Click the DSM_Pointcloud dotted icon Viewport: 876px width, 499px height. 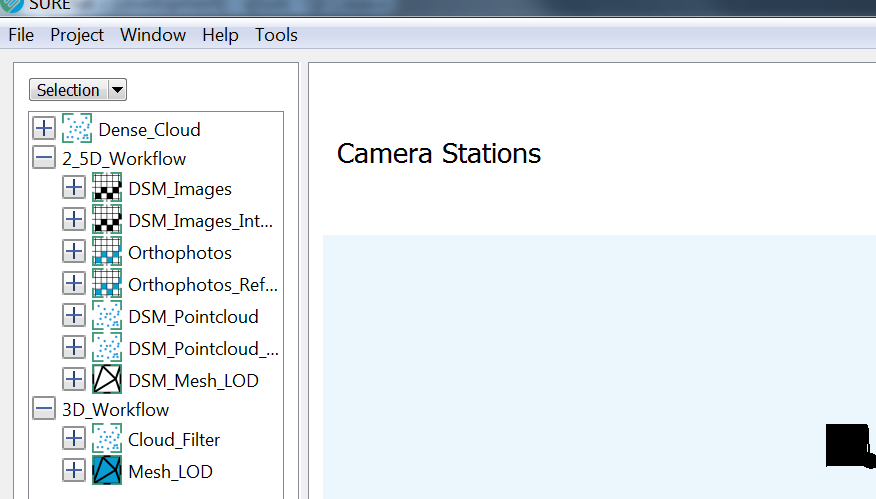pos(107,315)
